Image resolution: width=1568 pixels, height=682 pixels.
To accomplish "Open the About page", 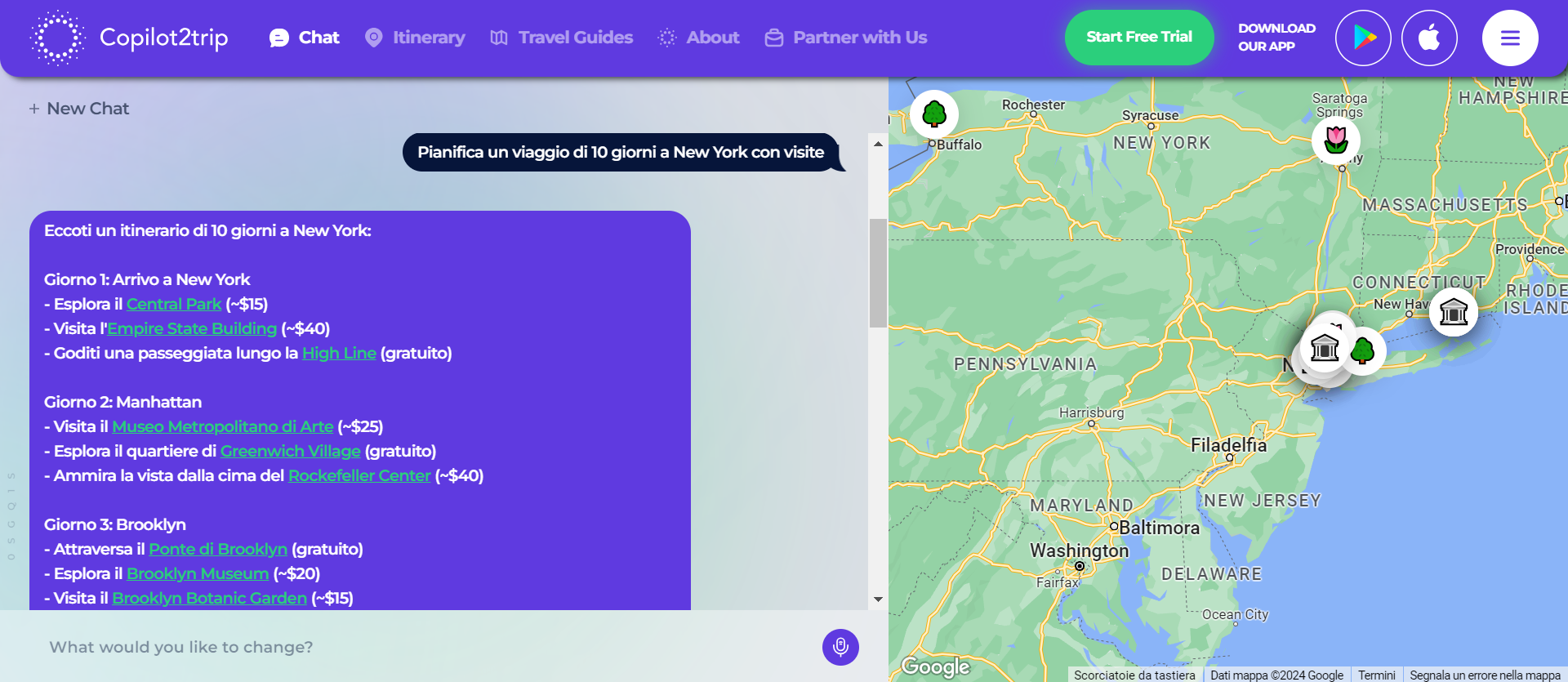I will (x=699, y=38).
